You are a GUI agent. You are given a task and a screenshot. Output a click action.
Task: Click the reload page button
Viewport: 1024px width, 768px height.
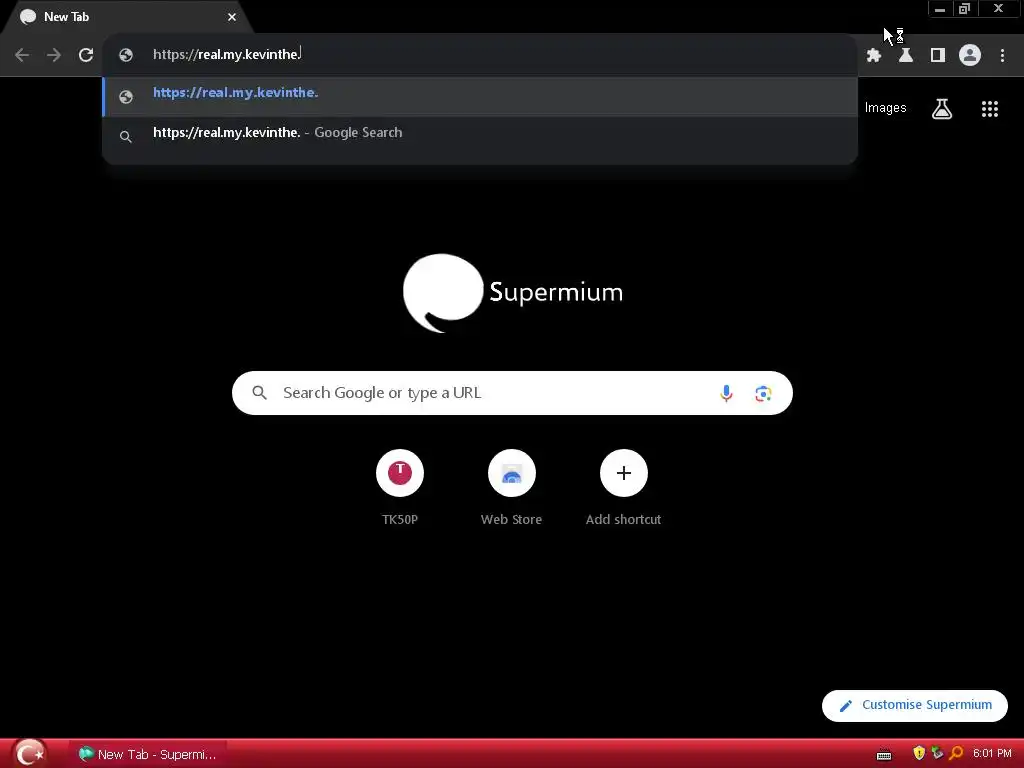point(86,55)
